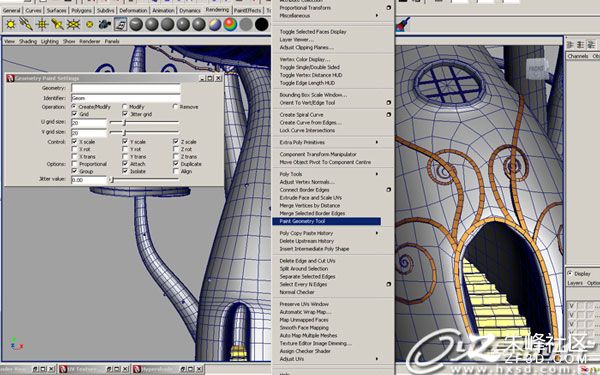Screen dimensions: 600x375
Task: Click the Jitter value input field
Action: tap(89, 180)
